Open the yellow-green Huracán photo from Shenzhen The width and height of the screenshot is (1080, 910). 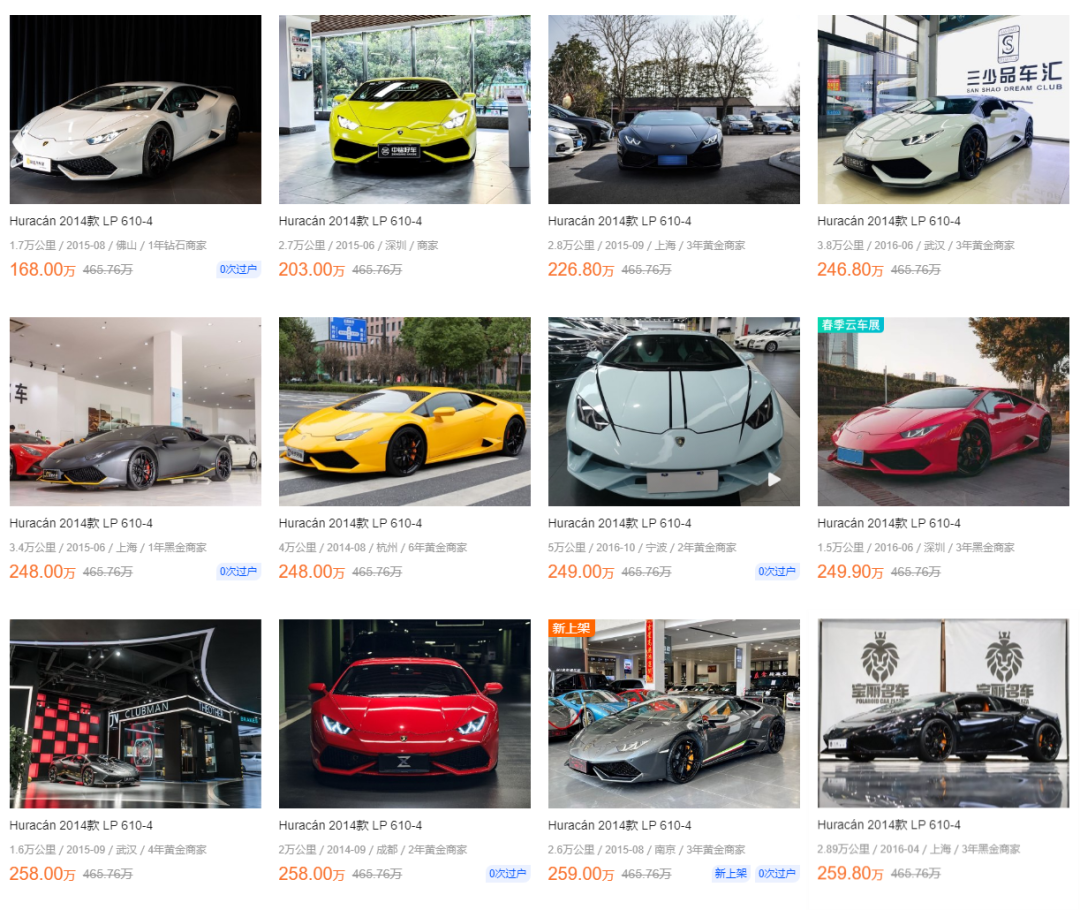point(404,110)
